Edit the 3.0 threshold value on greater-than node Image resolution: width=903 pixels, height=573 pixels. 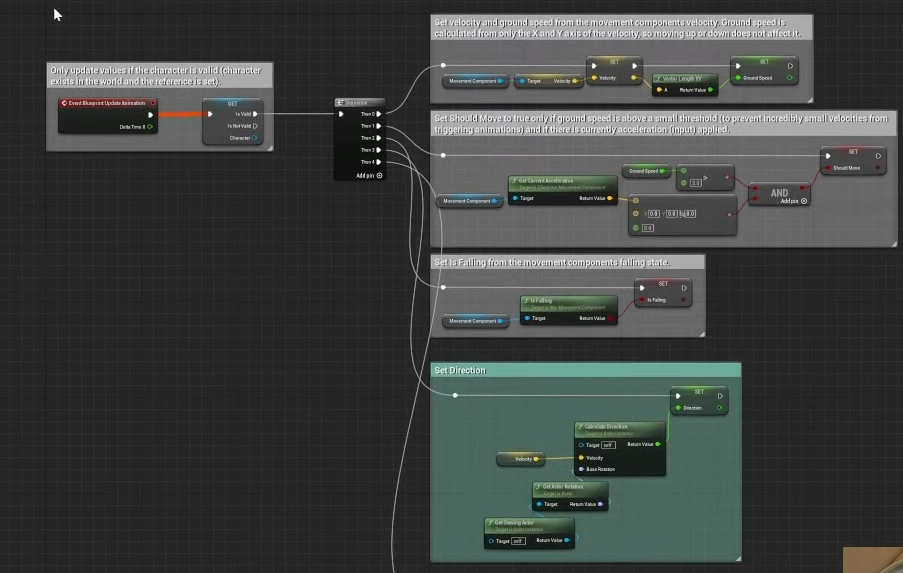(696, 183)
